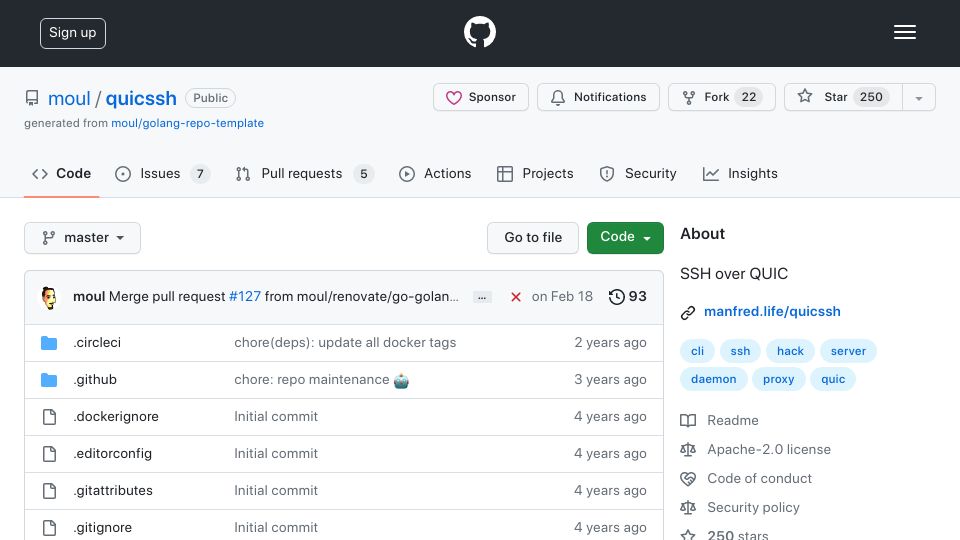Click the Sponsor heart button
960x540 pixels.
481,97
